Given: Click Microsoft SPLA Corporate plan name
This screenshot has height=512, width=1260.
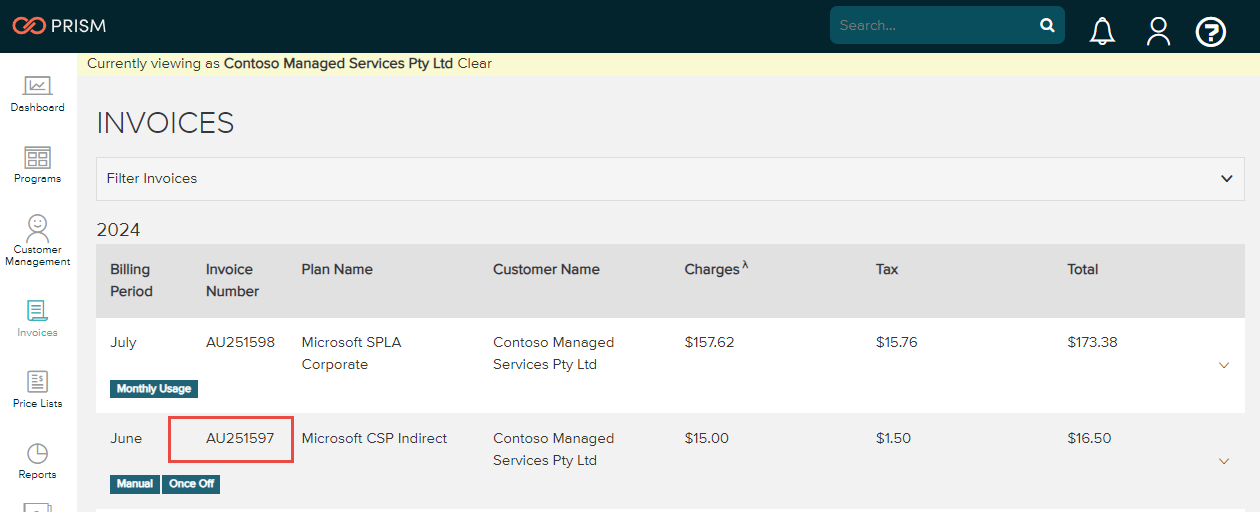Looking at the screenshot, I should click(x=351, y=353).
